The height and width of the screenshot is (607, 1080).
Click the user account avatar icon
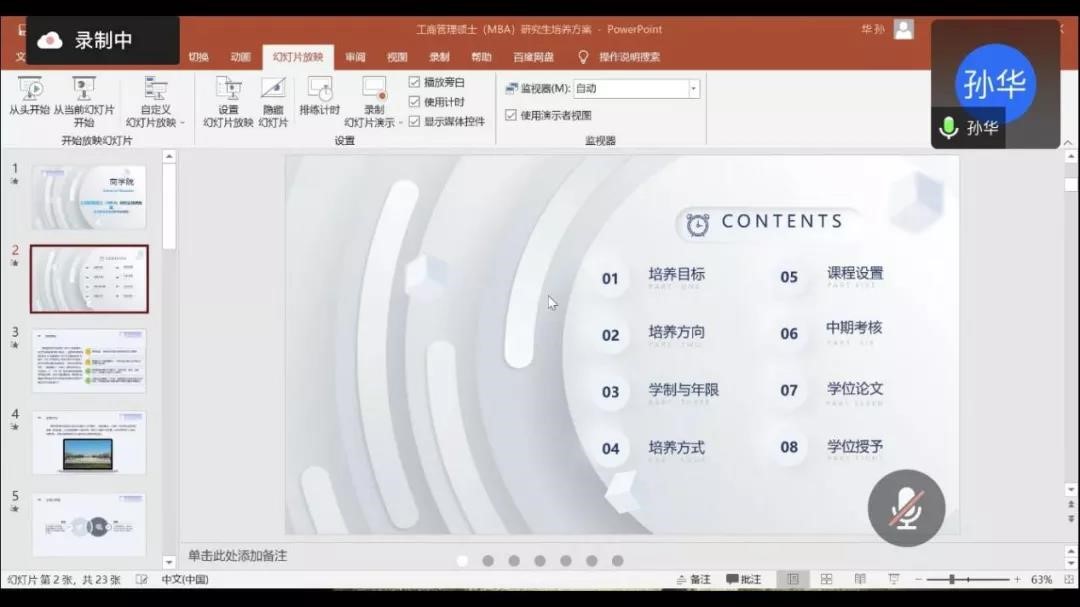coord(904,29)
